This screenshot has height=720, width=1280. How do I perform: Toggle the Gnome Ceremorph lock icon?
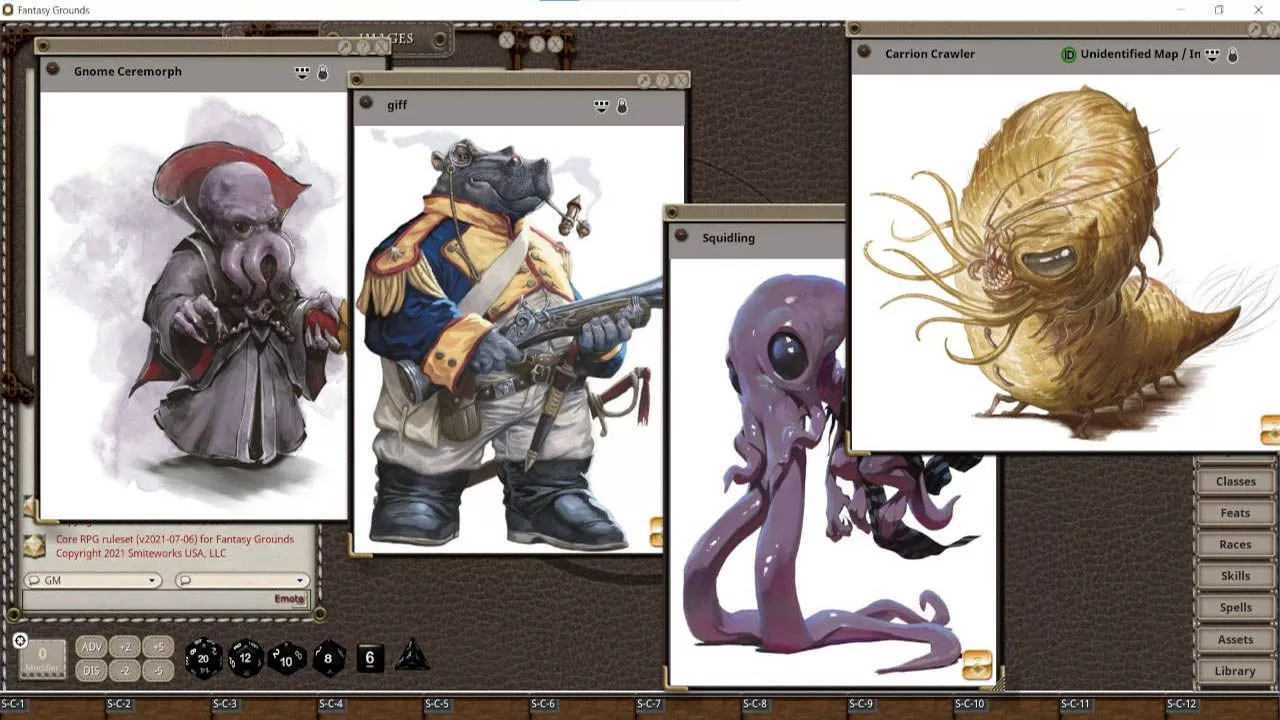(322, 72)
